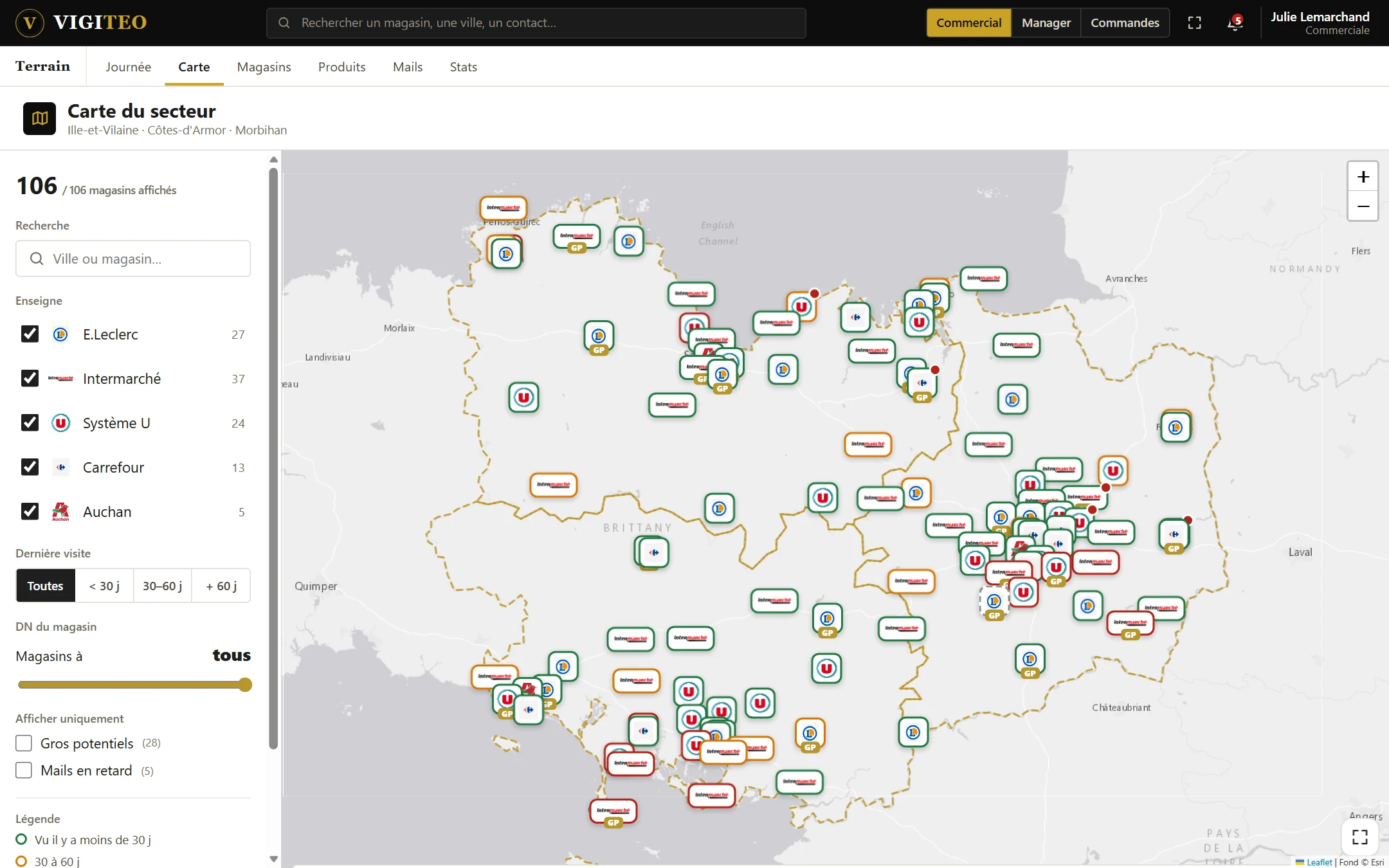Screen dimensions: 1389x868
Task: Select the Toutes last-visit filter
Action: [x=45, y=586]
